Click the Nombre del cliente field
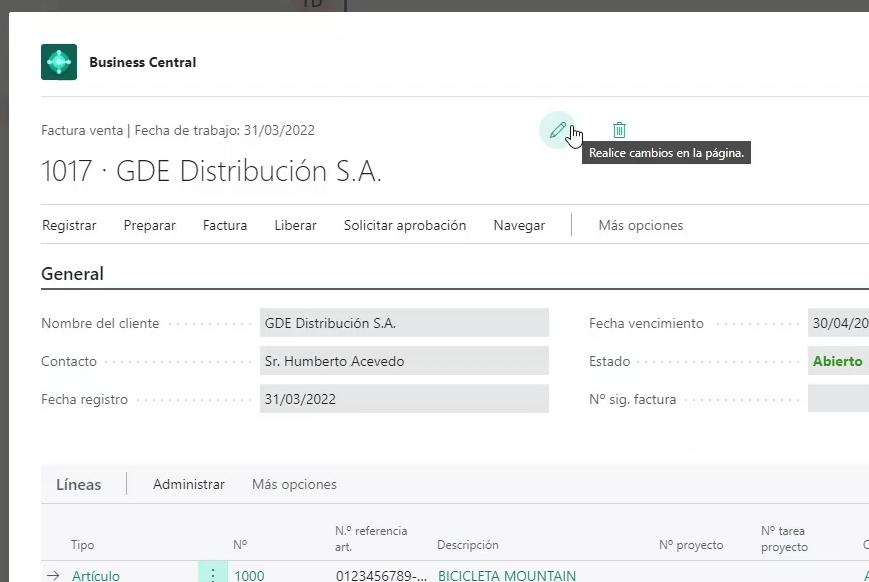 [403, 323]
